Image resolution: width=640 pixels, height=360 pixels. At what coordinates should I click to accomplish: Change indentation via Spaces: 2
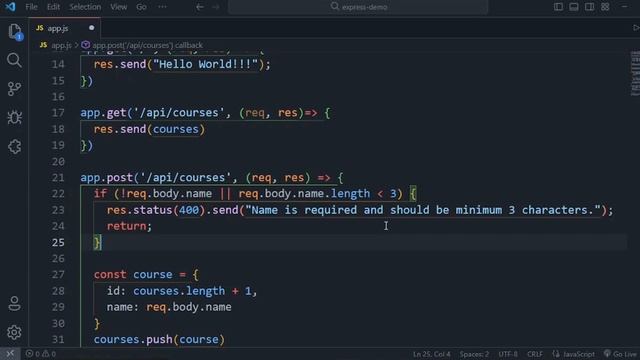tap(474, 354)
